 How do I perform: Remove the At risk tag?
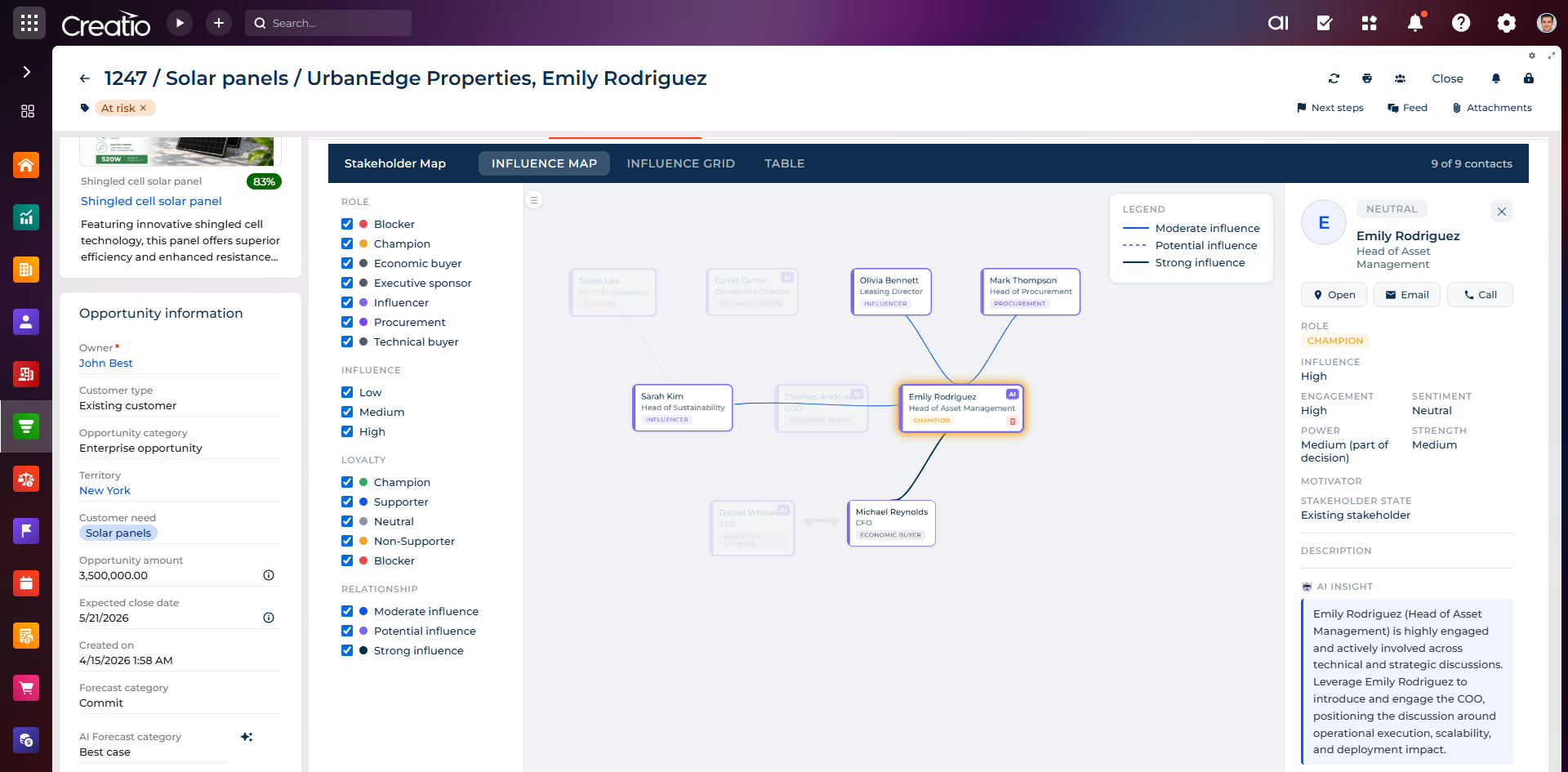click(144, 108)
